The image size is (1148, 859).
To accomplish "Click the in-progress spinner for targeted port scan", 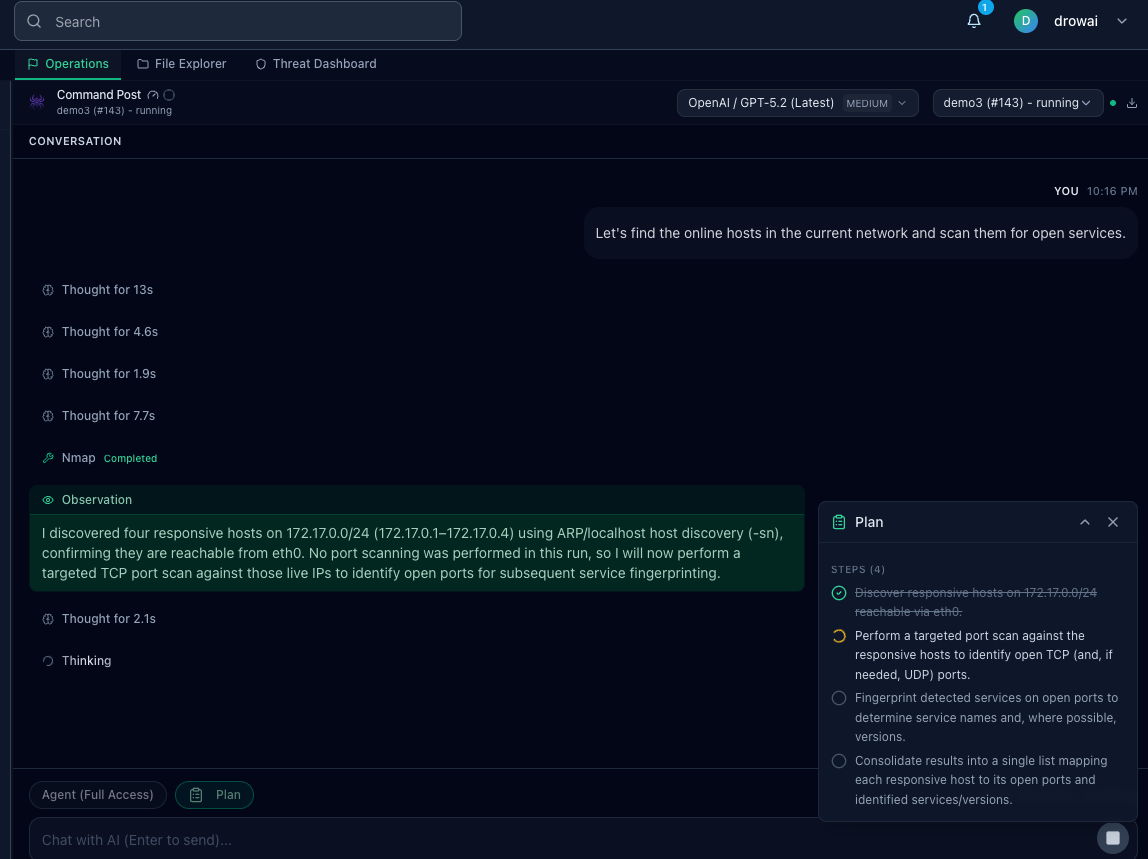I will point(839,636).
